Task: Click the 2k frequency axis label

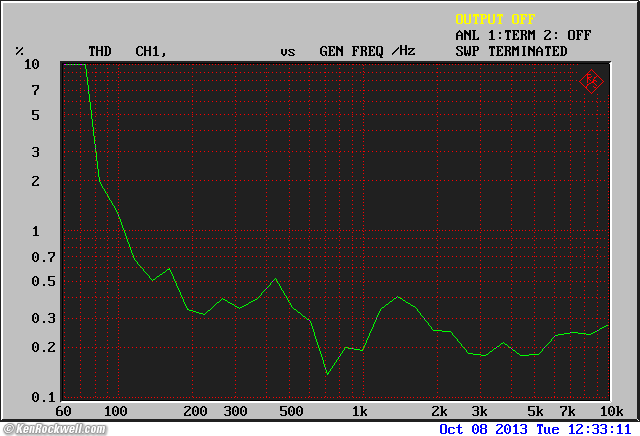Action: 439,411
